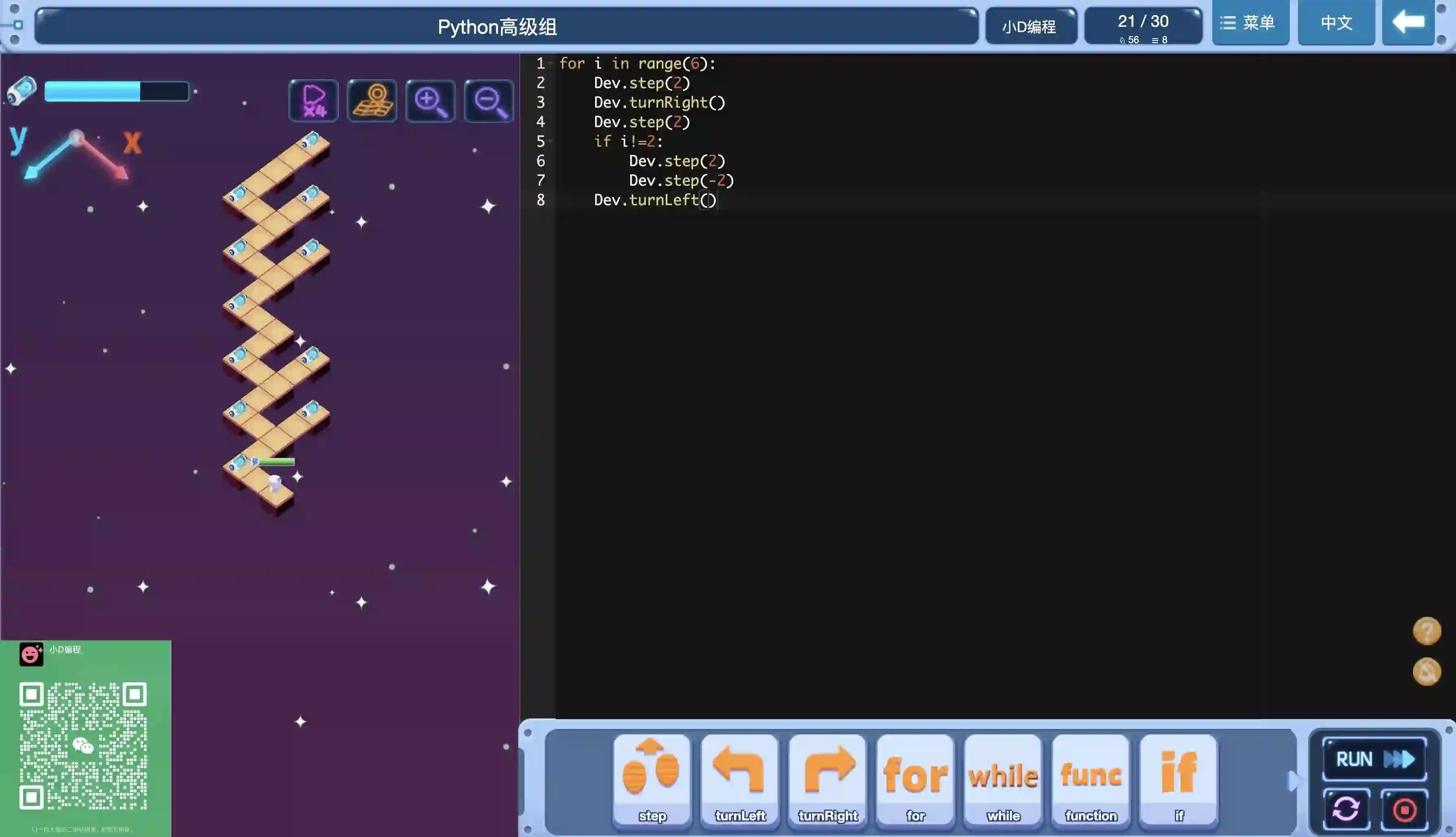The height and width of the screenshot is (837, 1456).
Task: Click the blue energy progress bar
Action: 116,91
